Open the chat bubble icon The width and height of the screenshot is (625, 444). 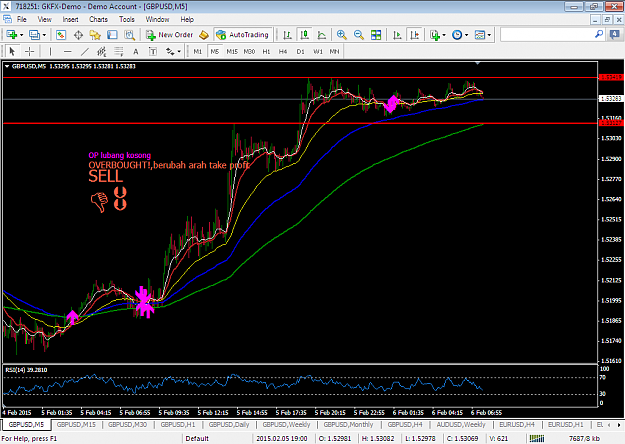pyautogui.click(x=615, y=35)
